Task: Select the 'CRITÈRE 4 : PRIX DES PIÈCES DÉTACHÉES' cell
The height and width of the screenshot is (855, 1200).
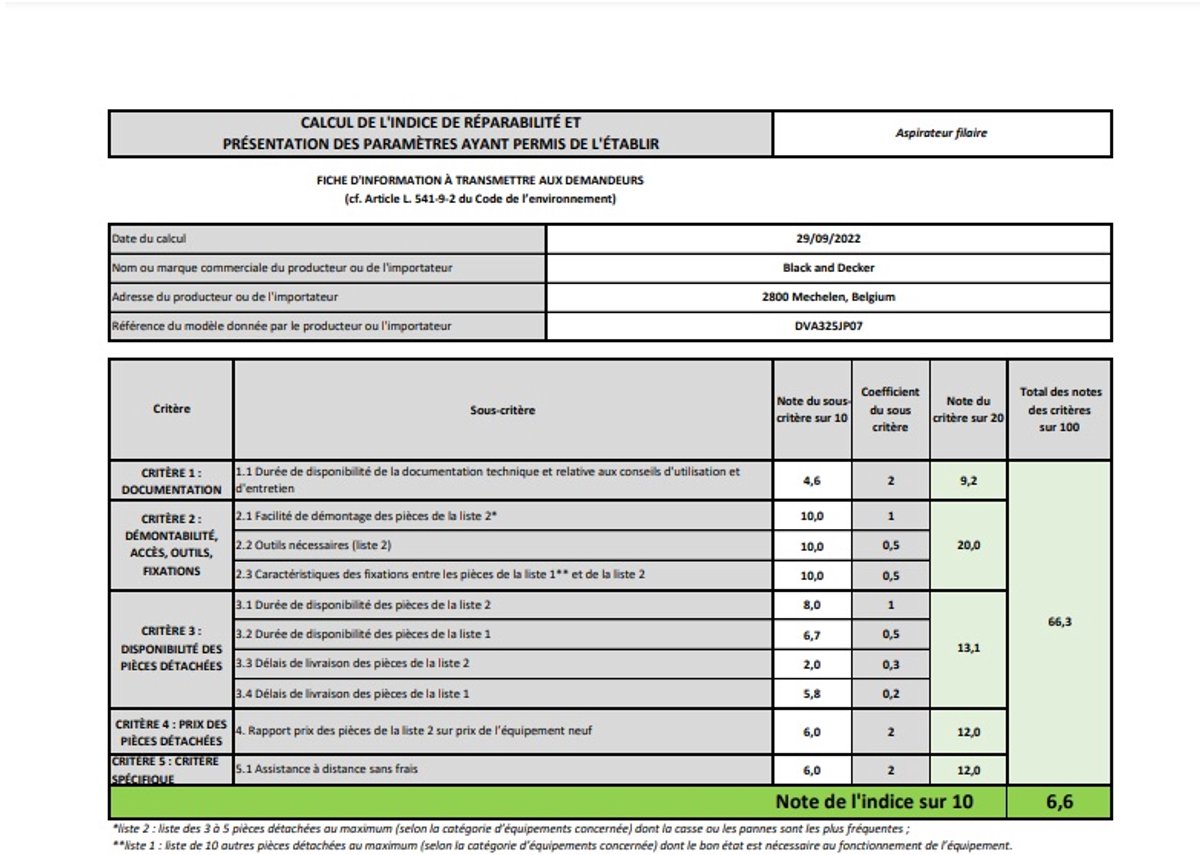Action: (171, 732)
